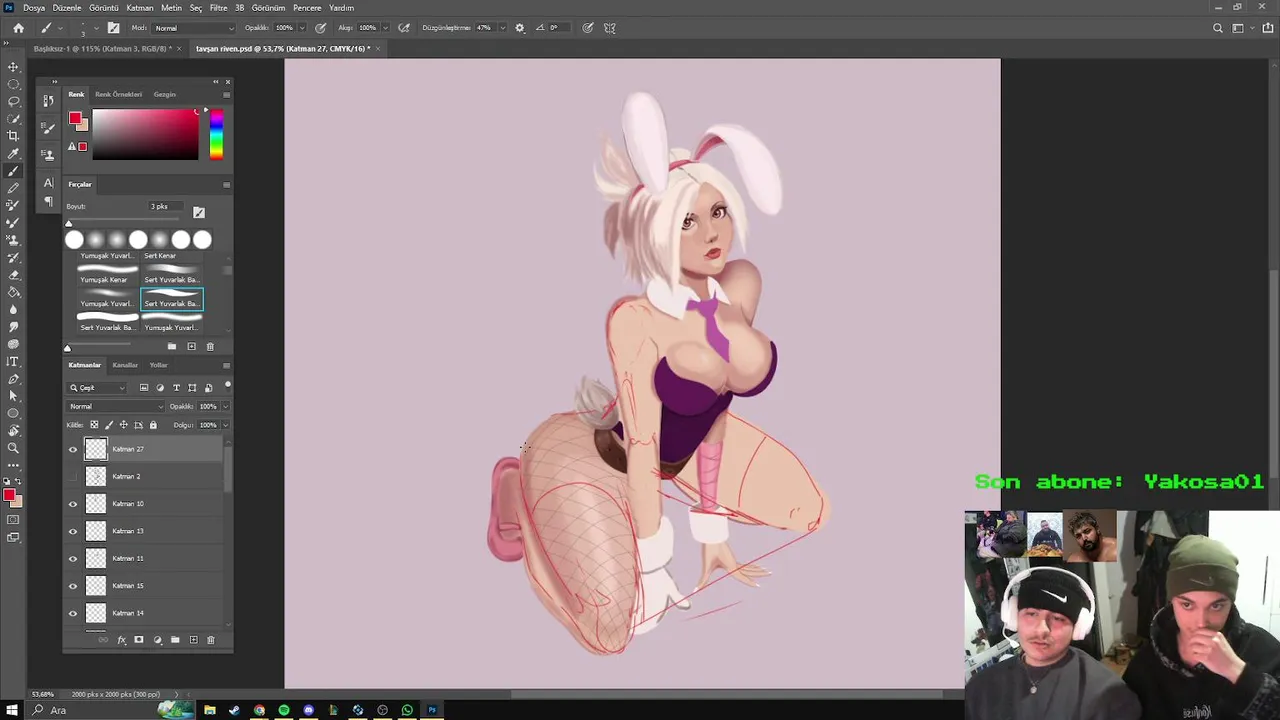The width and height of the screenshot is (1280, 720).
Task: Open layer blend mode Normal dropdown
Action: [x=115, y=407]
